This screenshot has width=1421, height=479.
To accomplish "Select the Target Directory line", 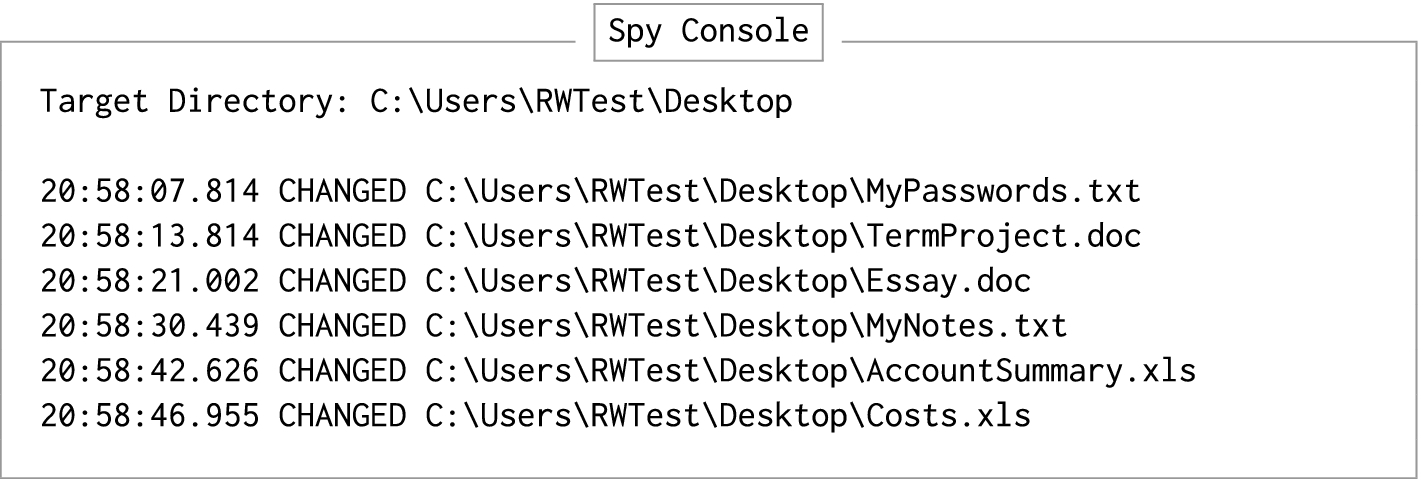I will pyautogui.click(x=416, y=102).
